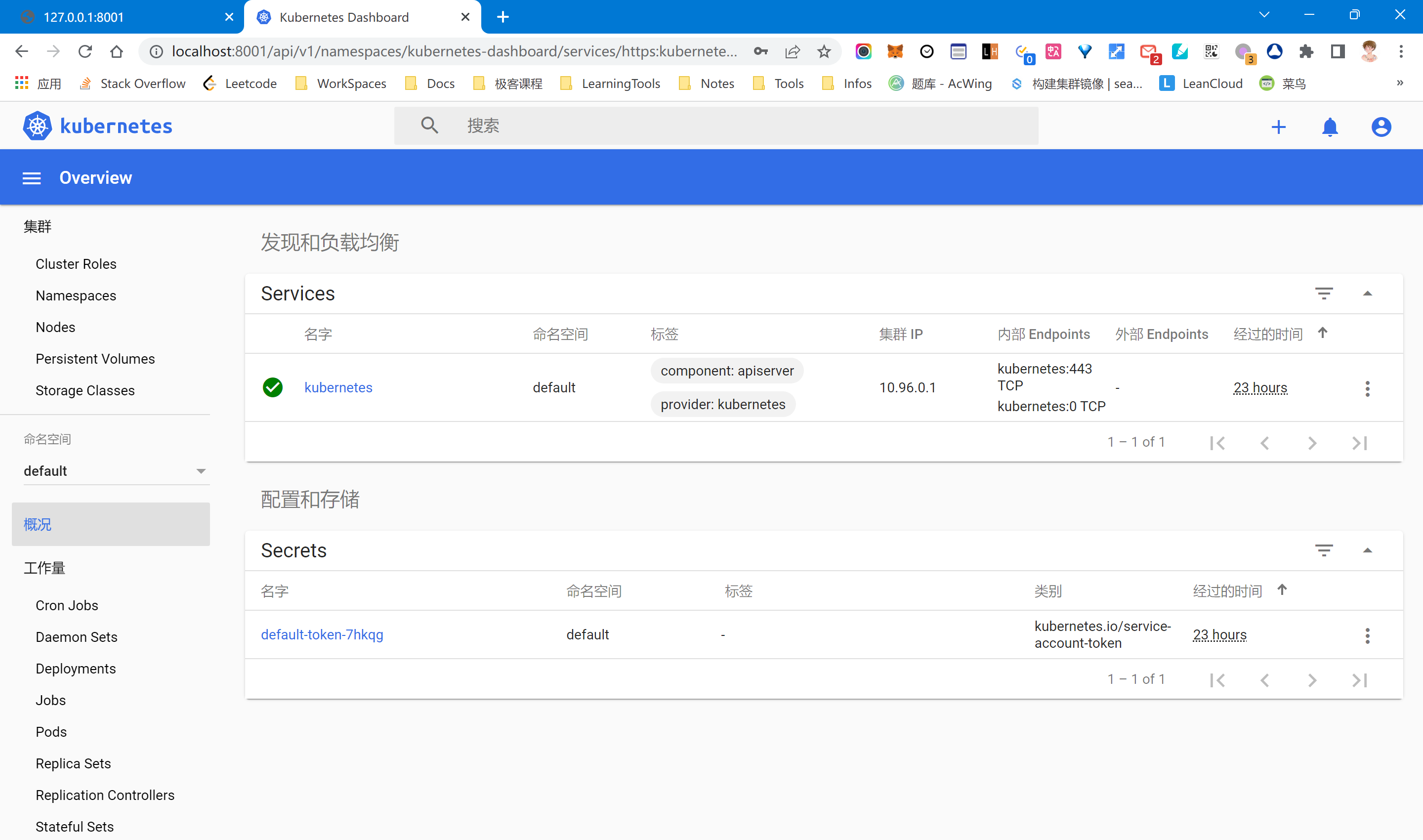Bookmark this page with the star icon
Viewport: 1423px width, 840px height.
pyautogui.click(x=824, y=51)
